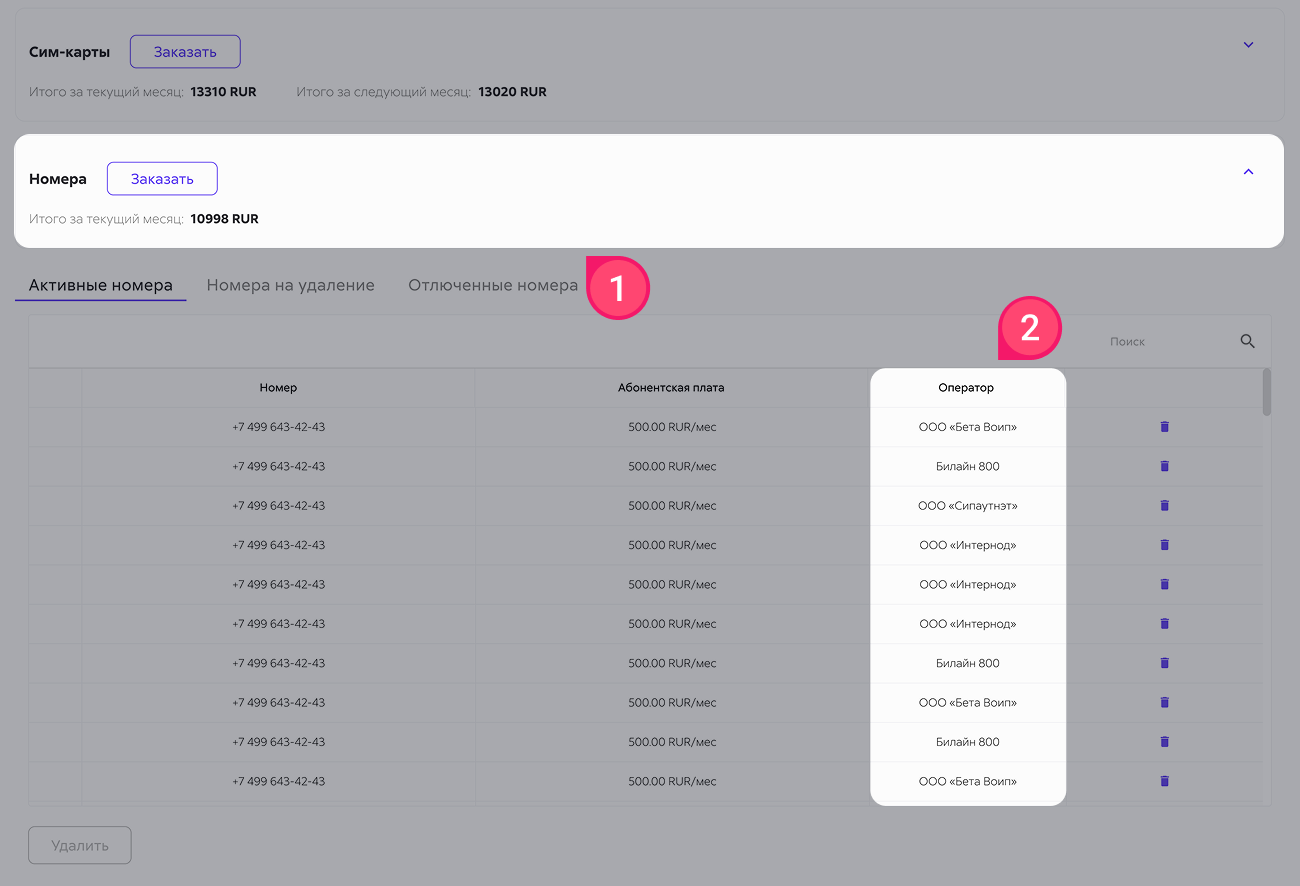Click trash icon in first table row
1300x886 pixels.
1164,427
